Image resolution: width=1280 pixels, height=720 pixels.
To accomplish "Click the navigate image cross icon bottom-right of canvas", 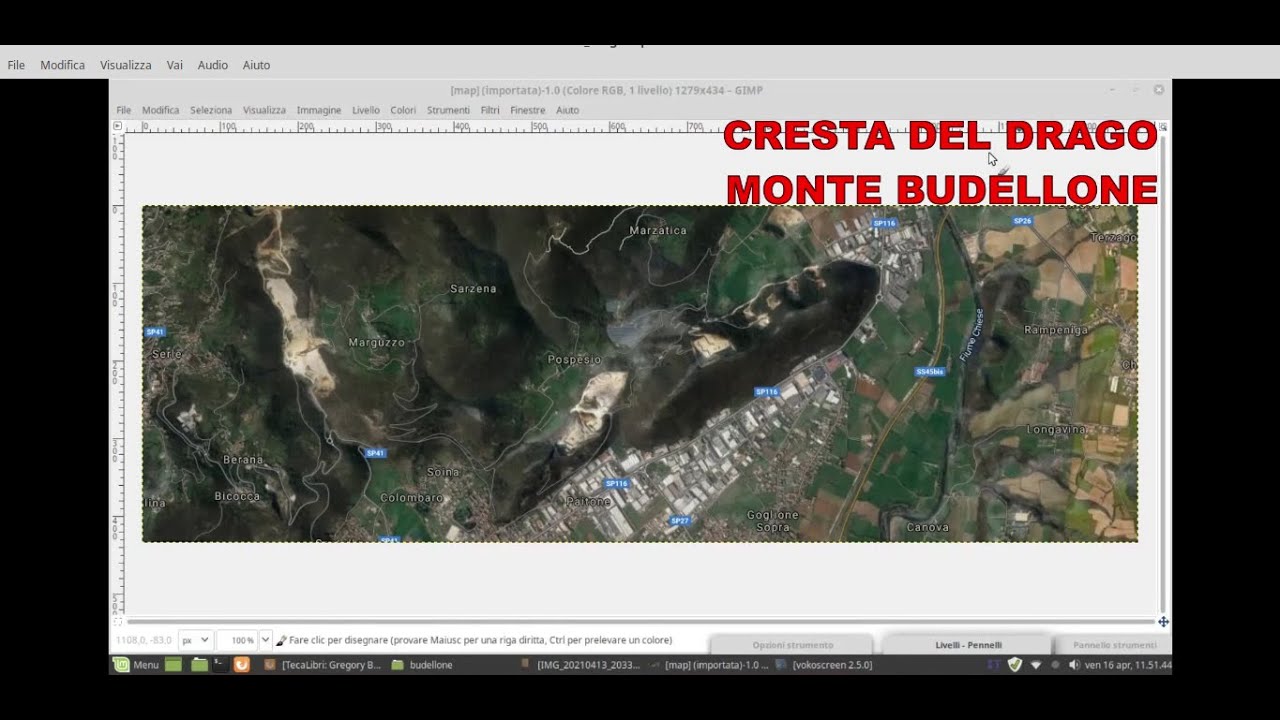I will tap(1164, 622).
